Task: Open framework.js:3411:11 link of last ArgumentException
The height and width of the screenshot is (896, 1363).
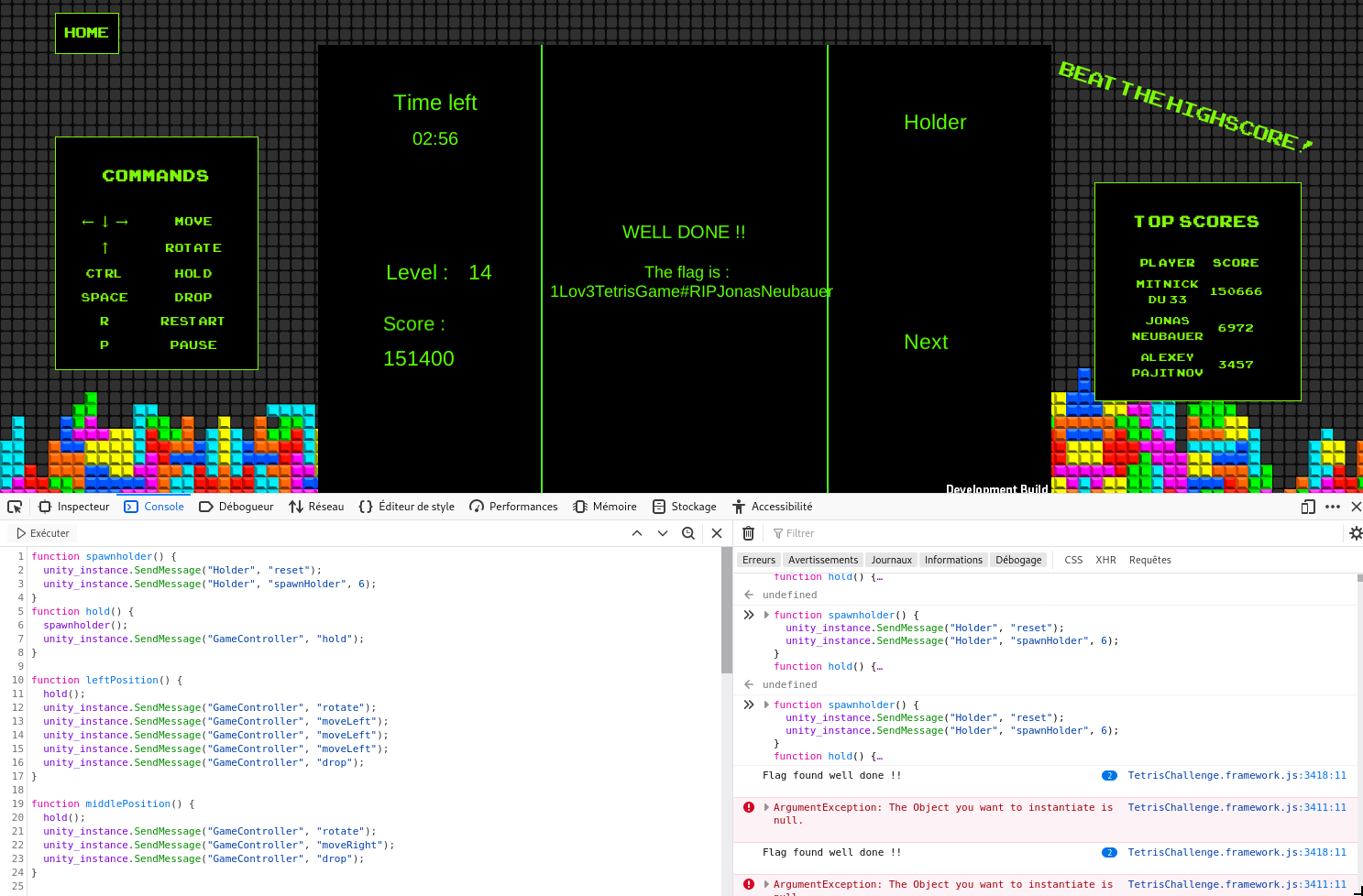Action: [1237, 885]
